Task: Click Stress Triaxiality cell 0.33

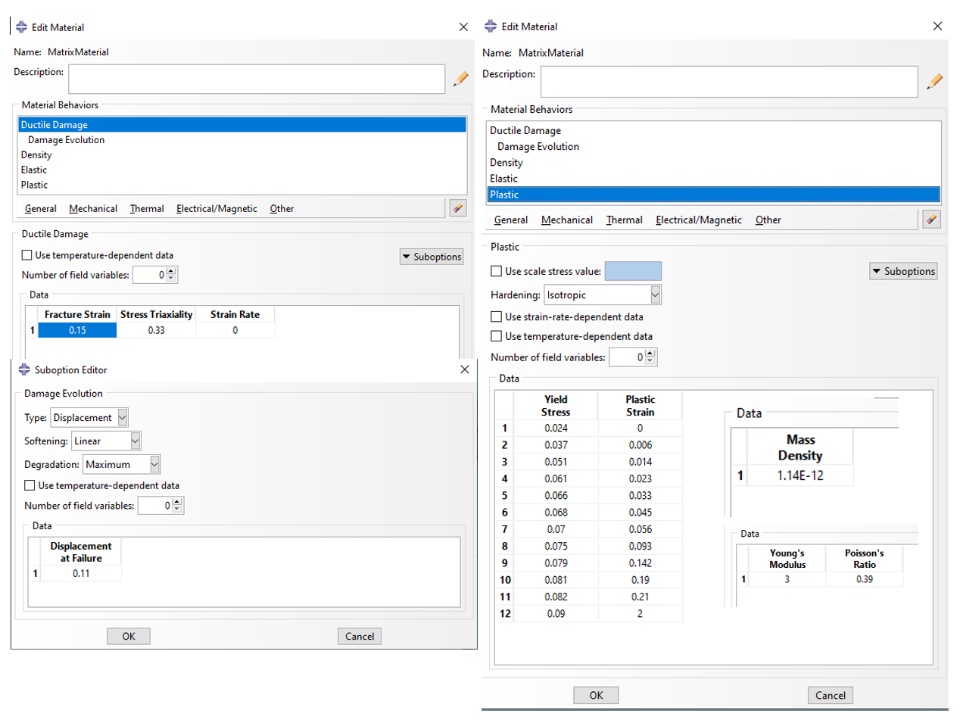Action: [x=156, y=330]
